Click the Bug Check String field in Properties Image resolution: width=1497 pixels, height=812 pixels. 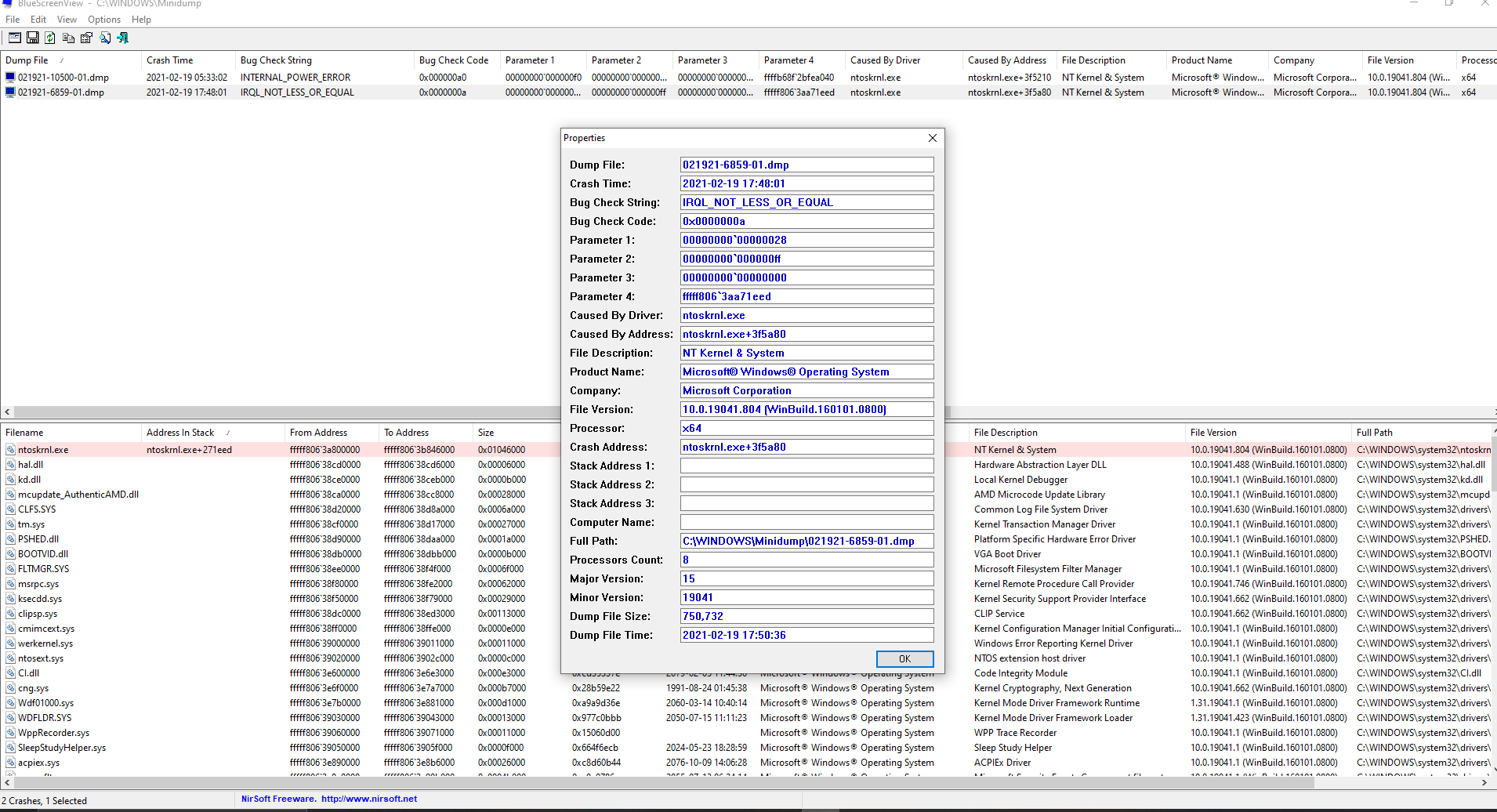pyautogui.click(x=807, y=202)
